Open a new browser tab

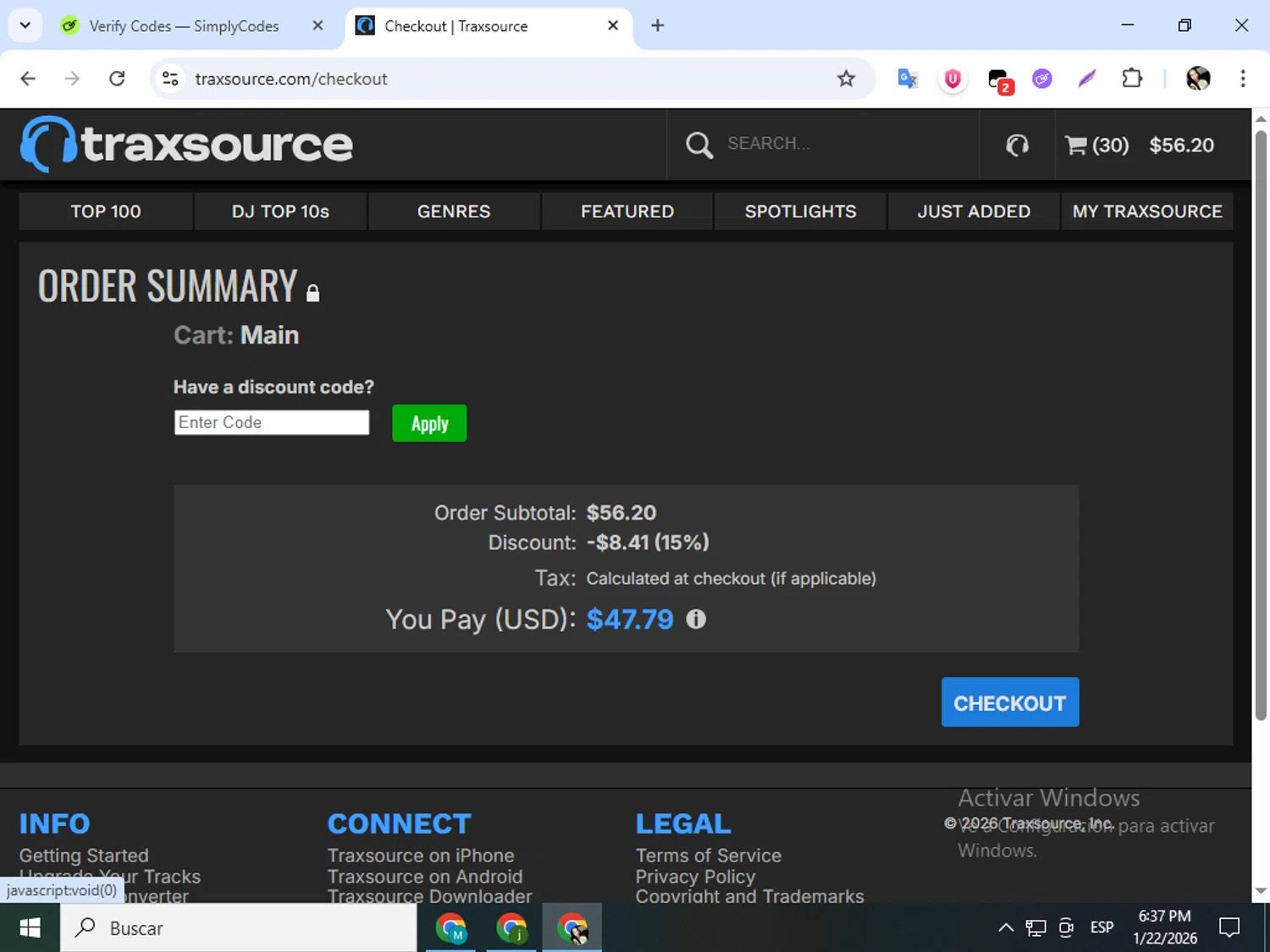(658, 25)
